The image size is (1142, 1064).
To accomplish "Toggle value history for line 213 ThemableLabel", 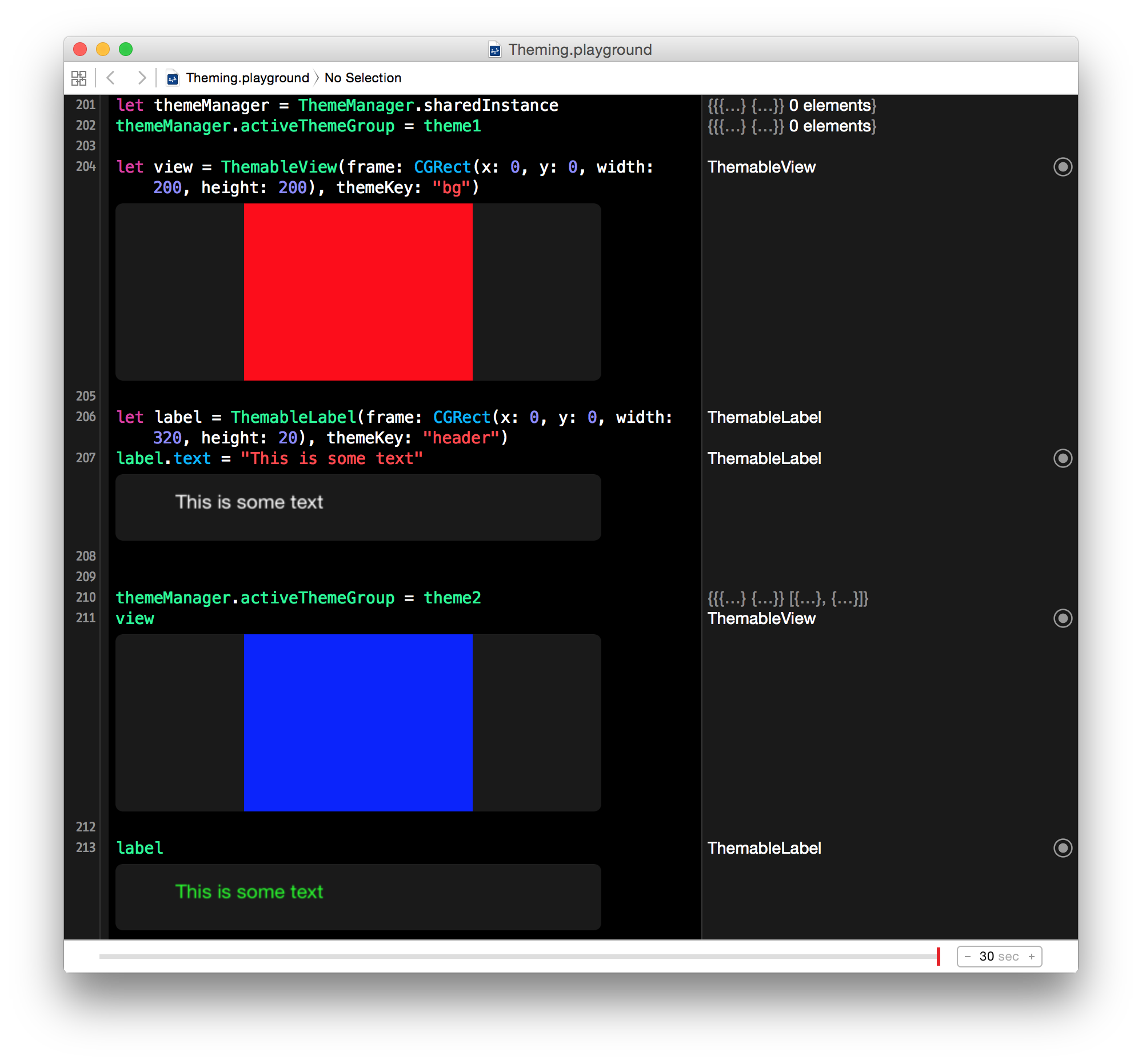I will pos(1062,848).
